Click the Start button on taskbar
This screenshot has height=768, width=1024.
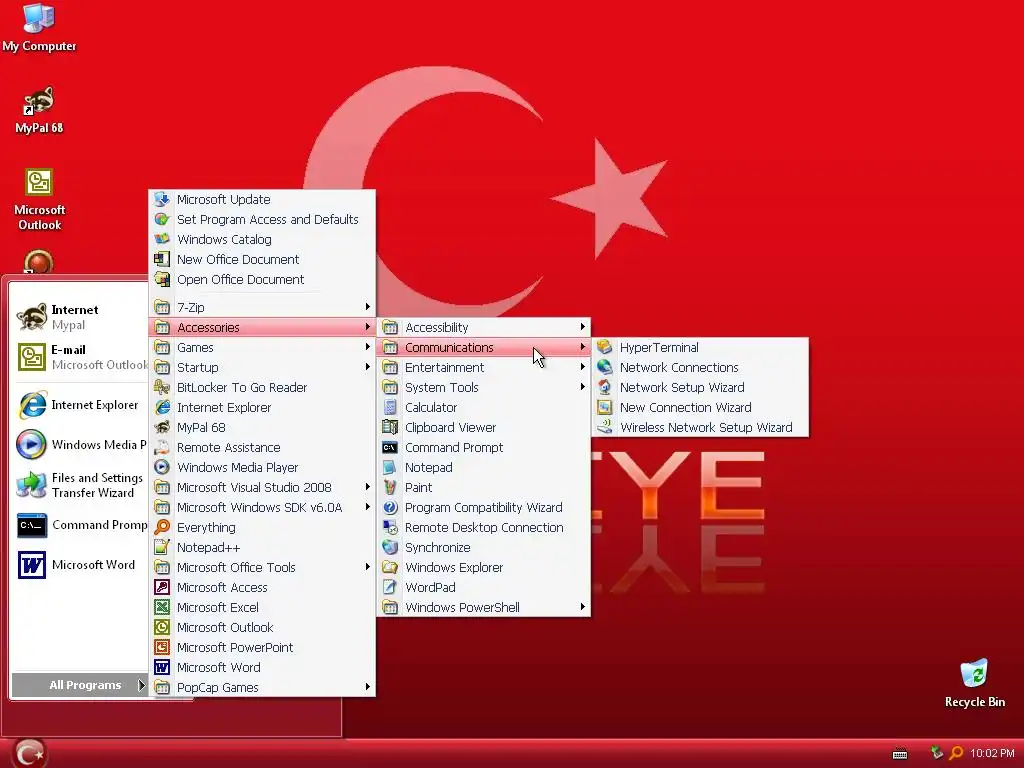click(29, 754)
